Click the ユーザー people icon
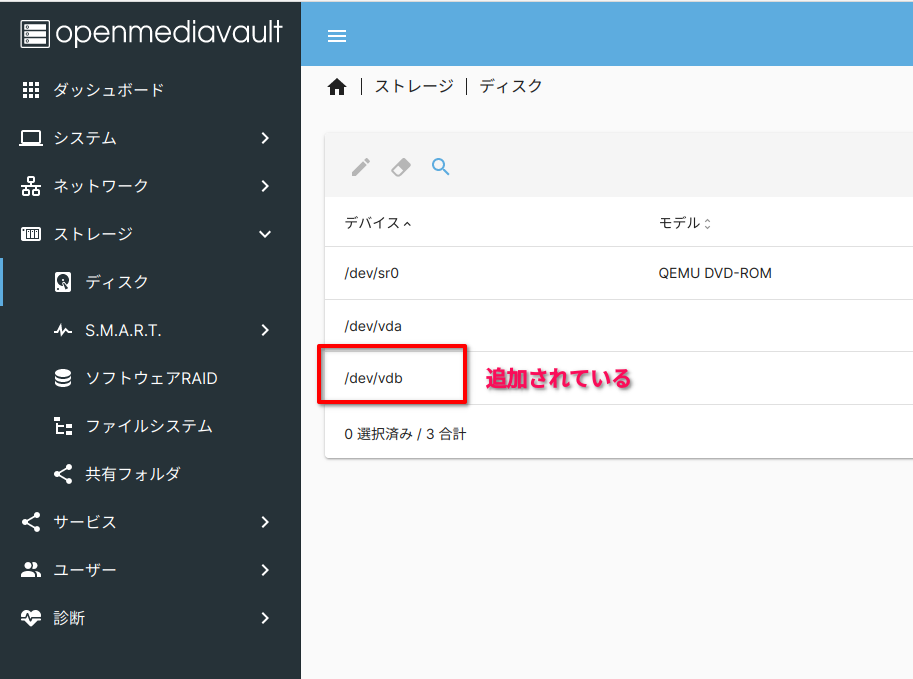 31,570
